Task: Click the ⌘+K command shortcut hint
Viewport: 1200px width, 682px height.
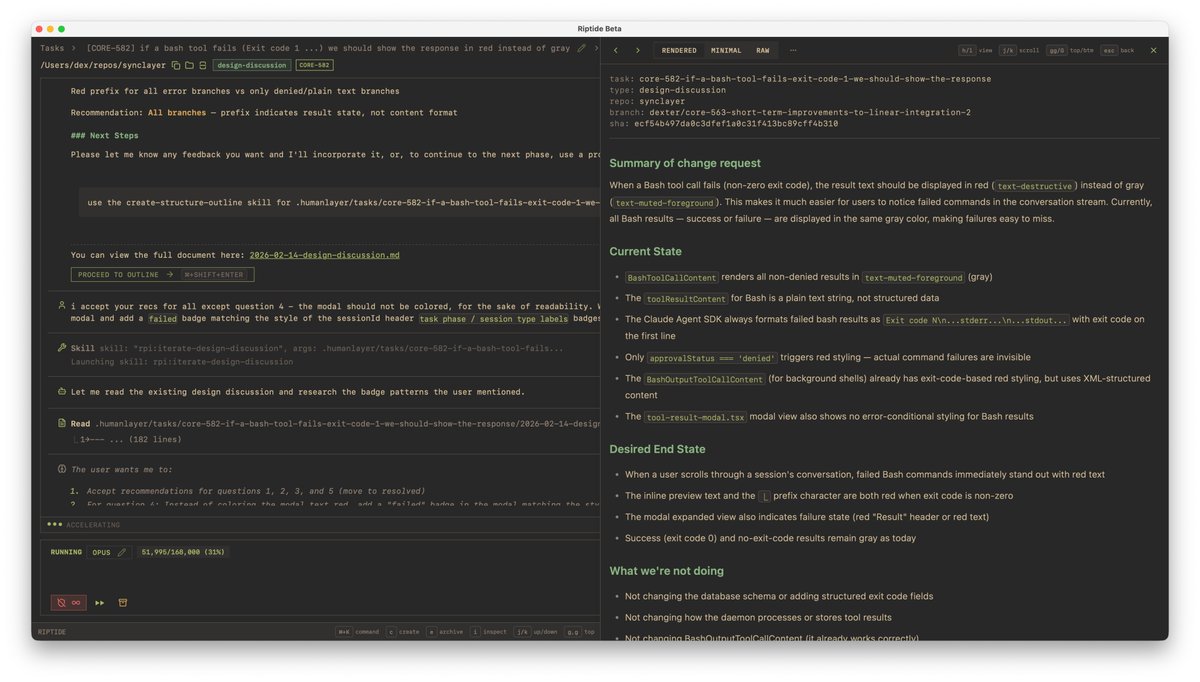Action: 357,632
